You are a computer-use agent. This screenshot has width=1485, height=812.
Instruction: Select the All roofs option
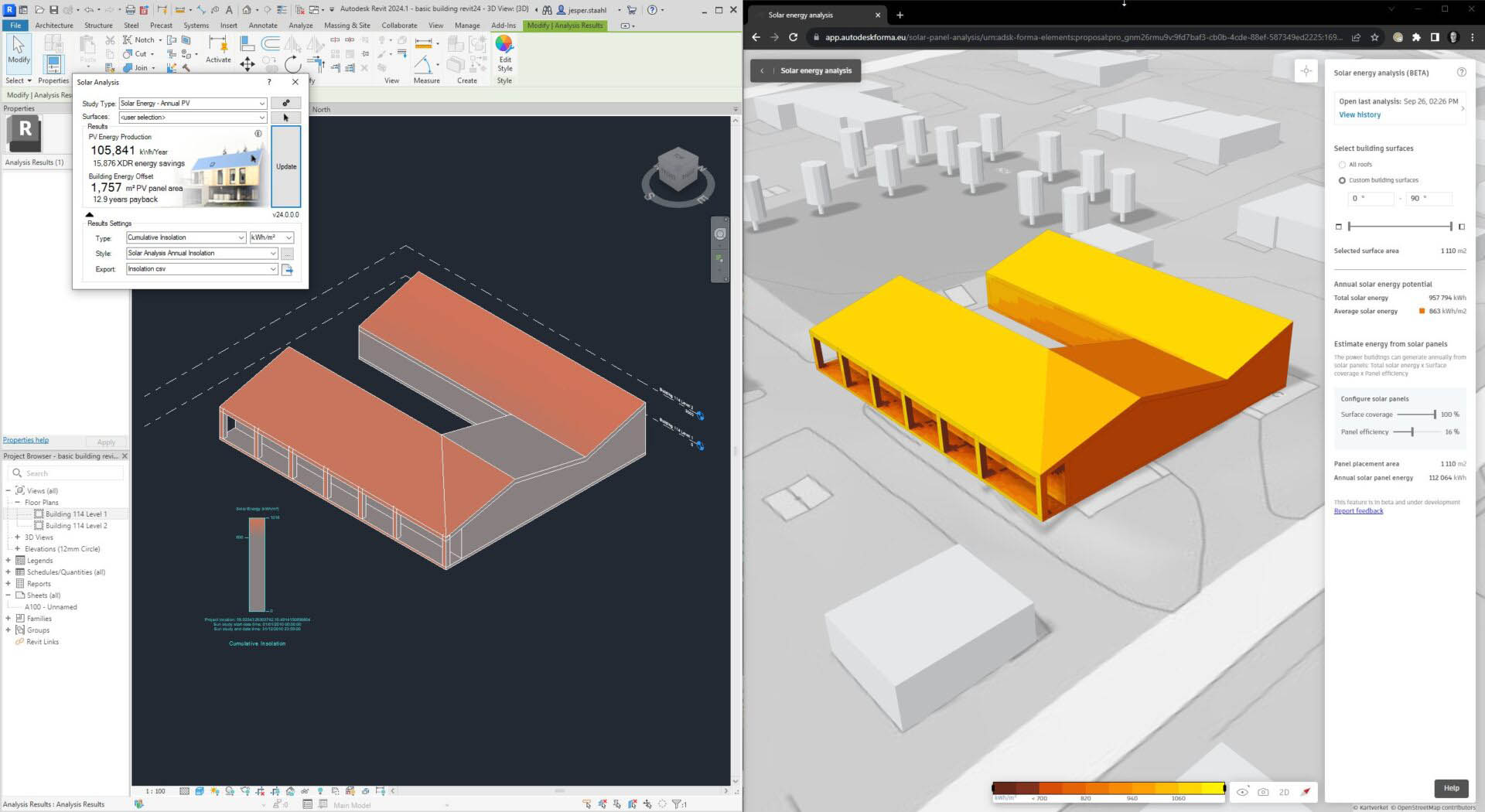pyautogui.click(x=1342, y=164)
